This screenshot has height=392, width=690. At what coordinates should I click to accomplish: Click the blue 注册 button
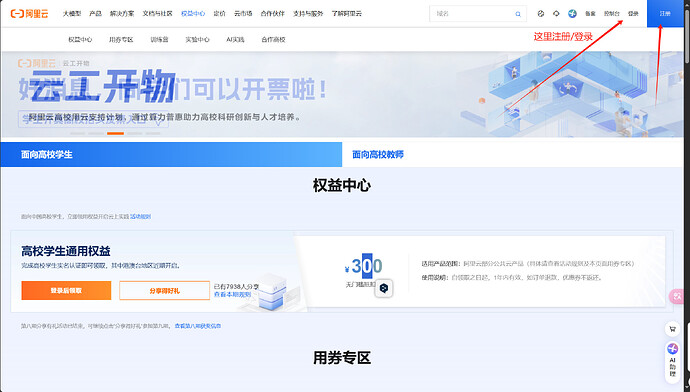pyautogui.click(x=665, y=14)
